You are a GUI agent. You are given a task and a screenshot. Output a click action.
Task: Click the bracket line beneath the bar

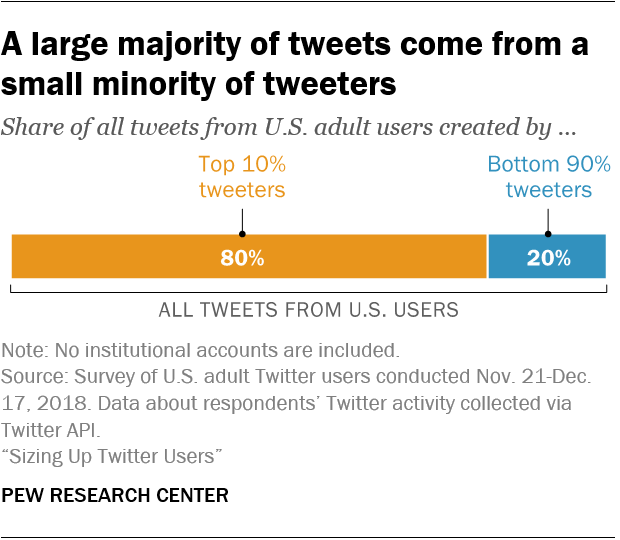(x=309, y=290)
